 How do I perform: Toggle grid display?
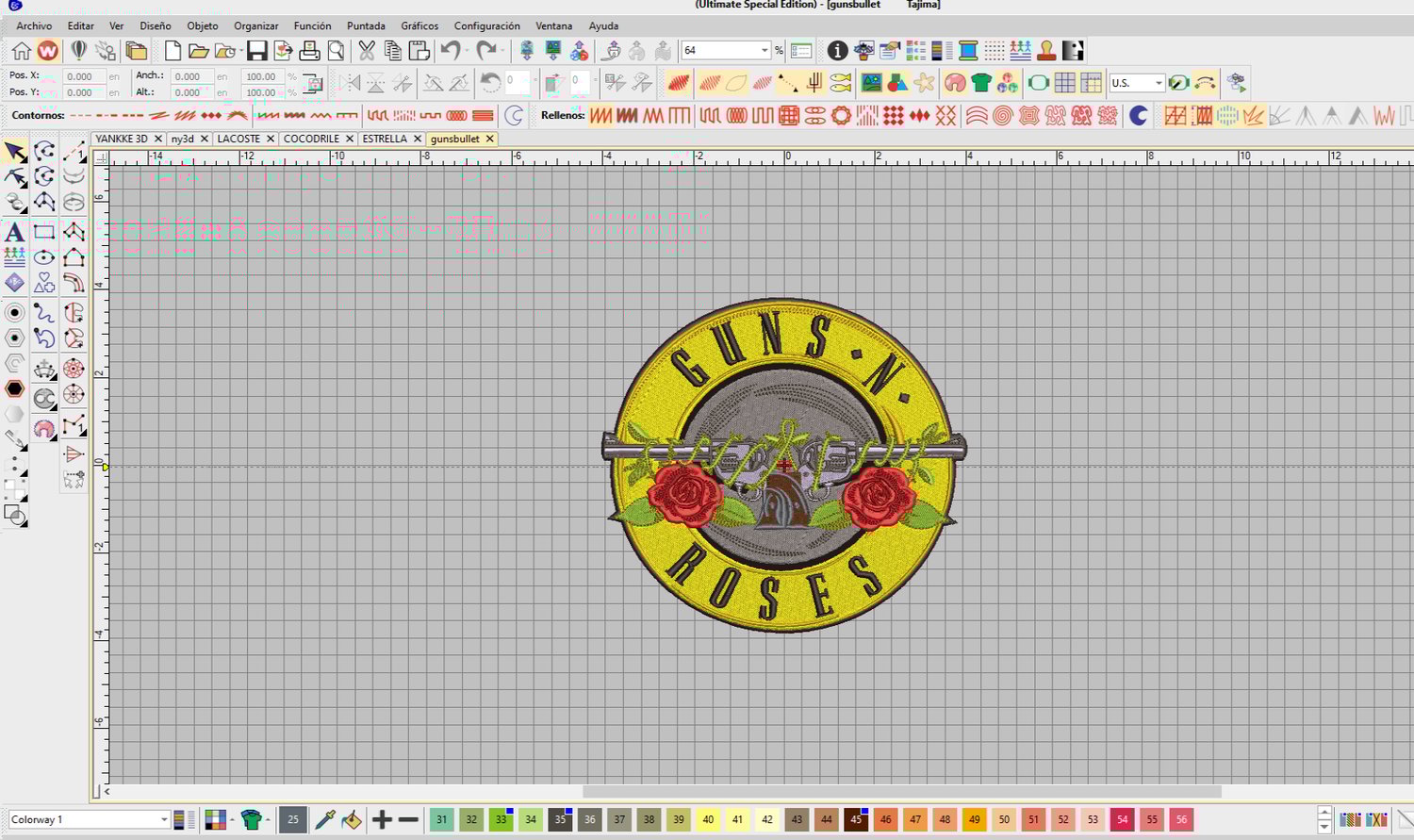1064,83
